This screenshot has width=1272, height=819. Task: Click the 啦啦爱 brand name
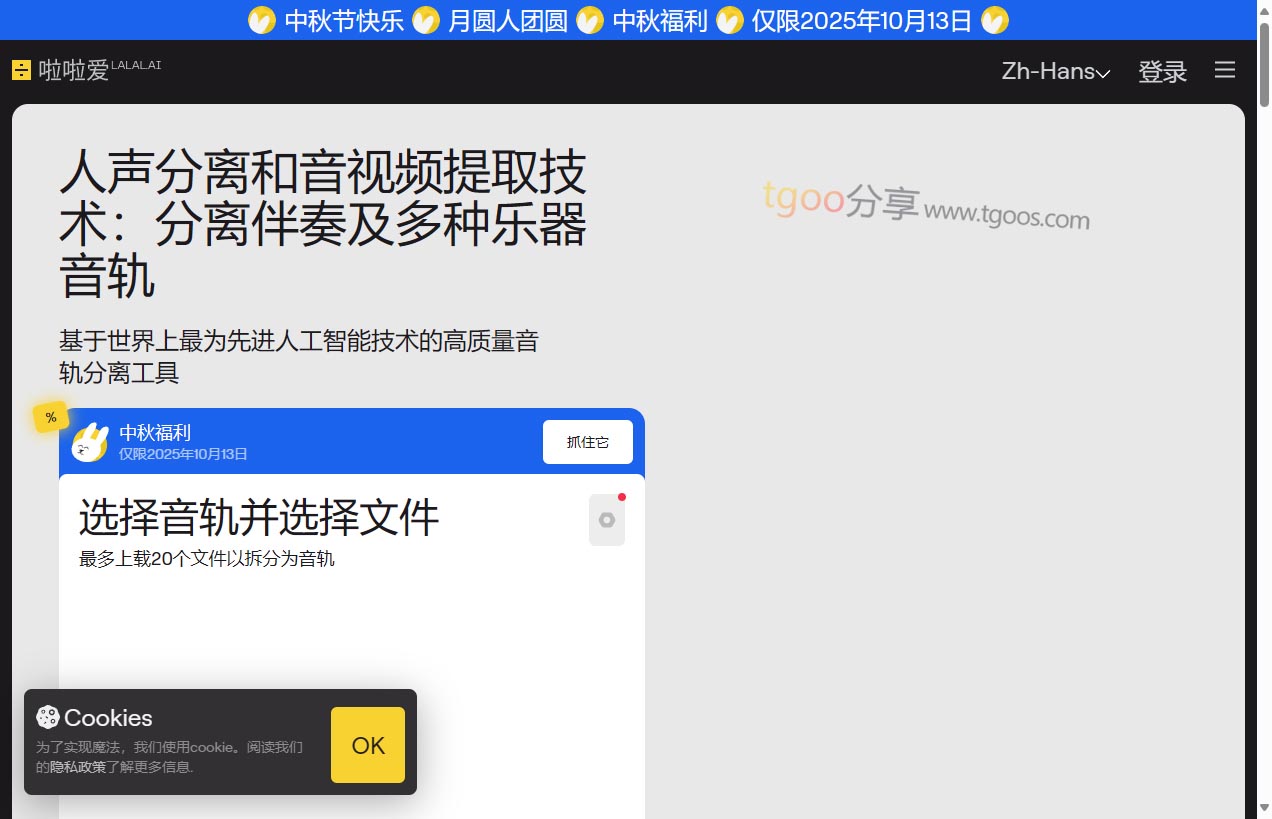coord(73,70)
